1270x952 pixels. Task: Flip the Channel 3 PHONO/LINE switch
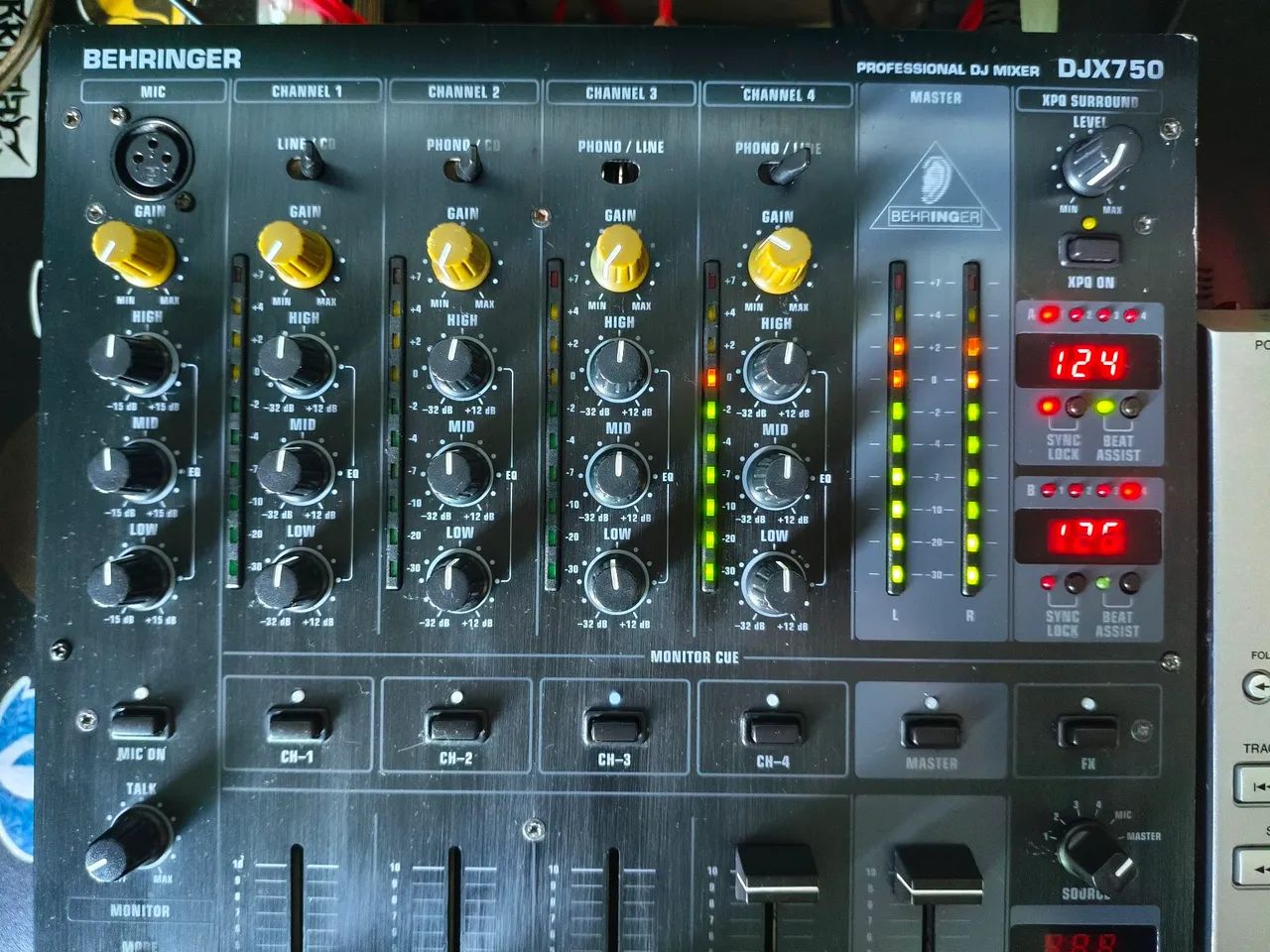click(x=620, y=173)
